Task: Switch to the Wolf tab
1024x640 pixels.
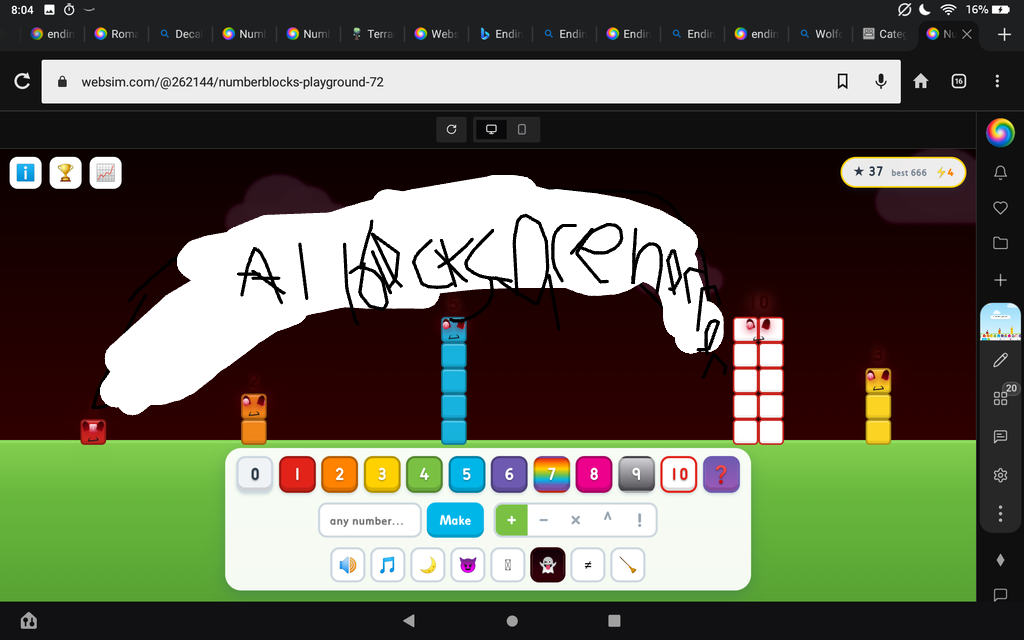Action: pos(822,34)
